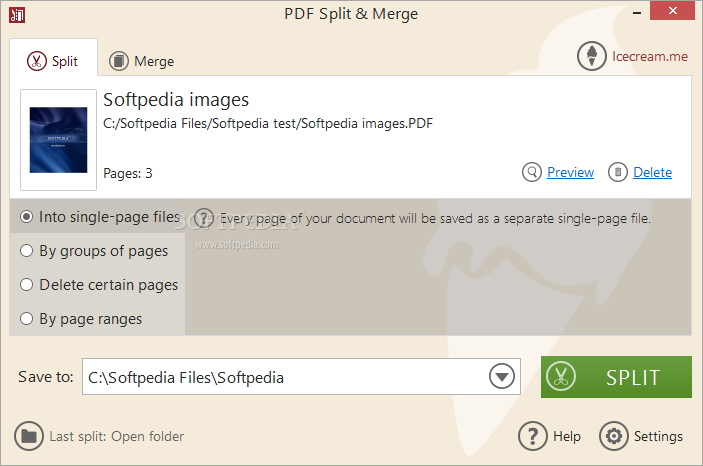
Task: Open last split folder icon
Action: coord(29,436)
